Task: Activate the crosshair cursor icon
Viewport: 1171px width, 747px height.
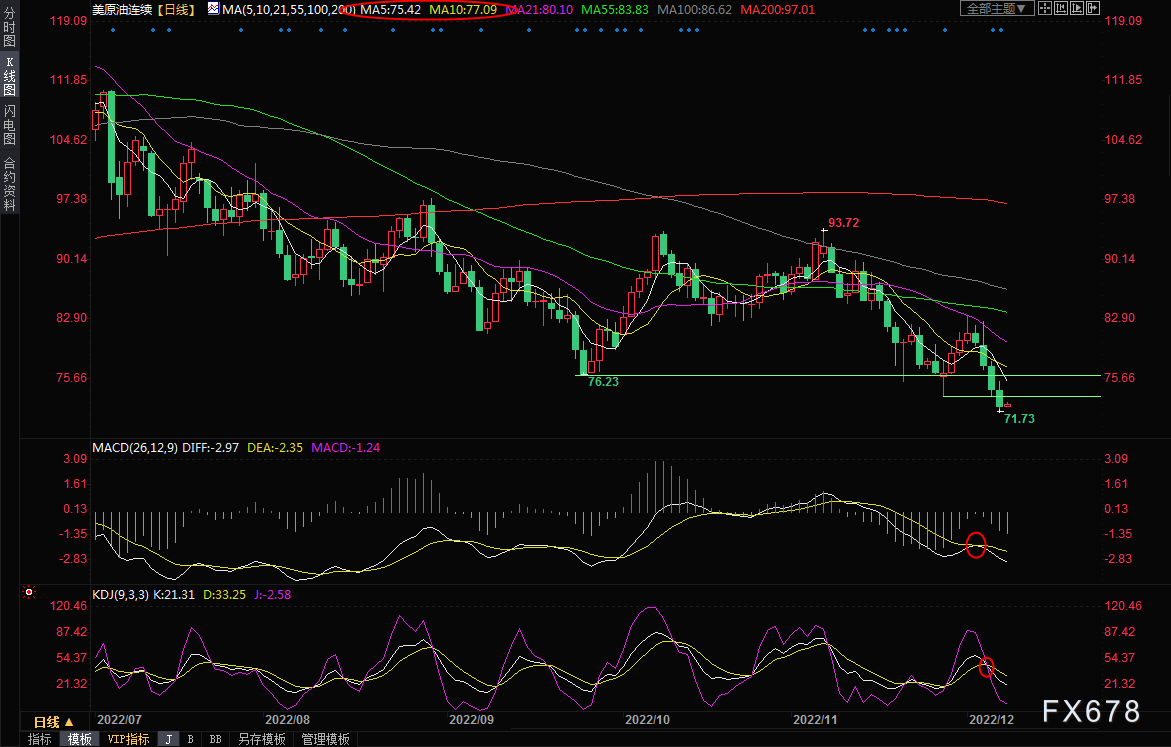Action: click(x=1045, y=8)
